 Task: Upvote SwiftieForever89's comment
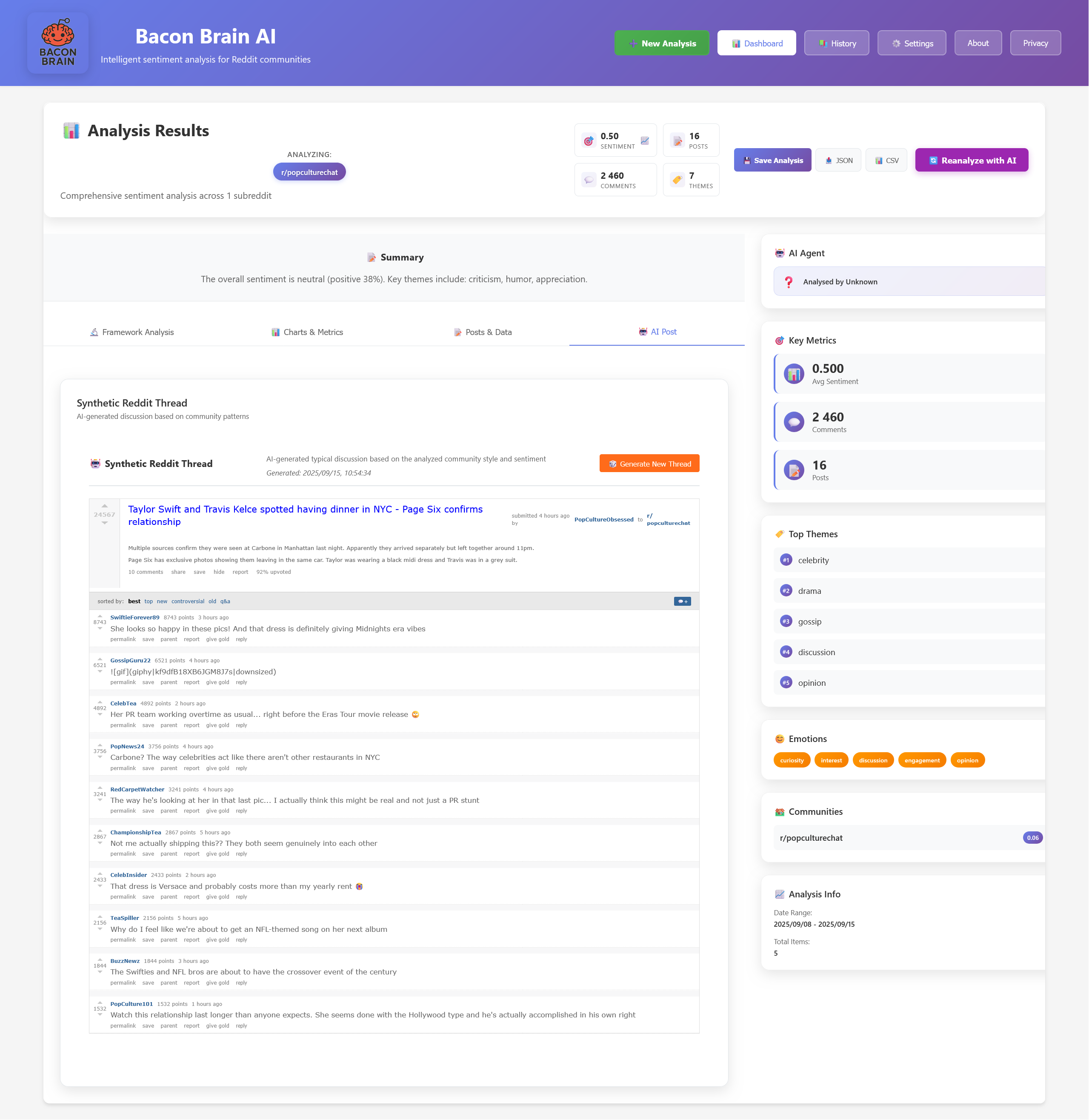coord(100,617)
